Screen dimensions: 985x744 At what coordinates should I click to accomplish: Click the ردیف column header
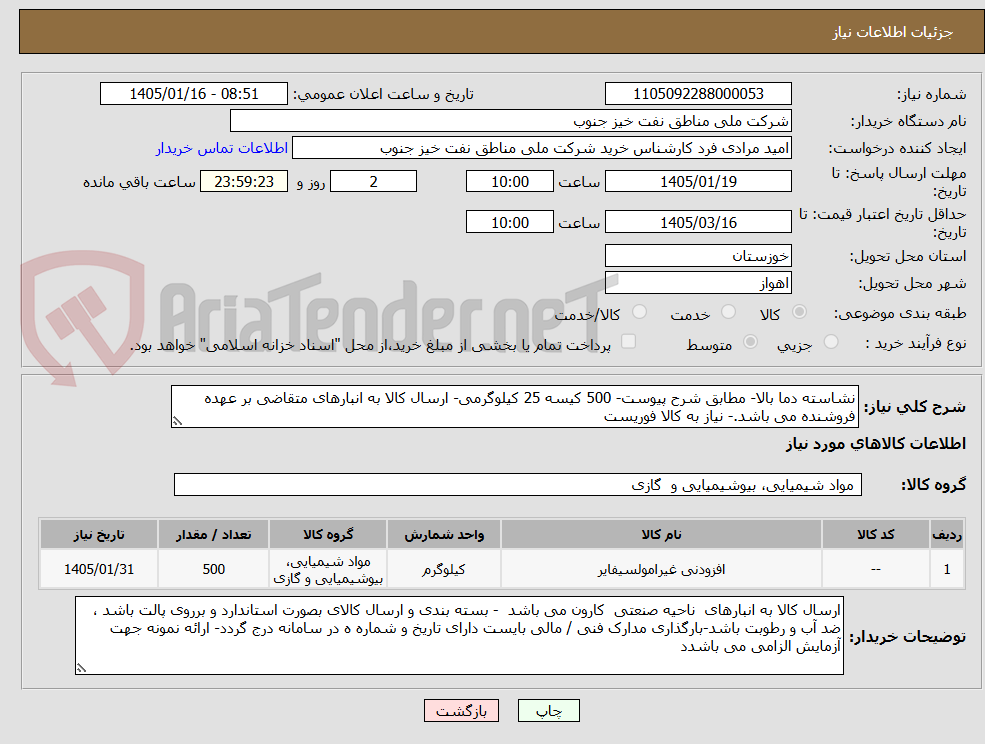pos(947,534)
